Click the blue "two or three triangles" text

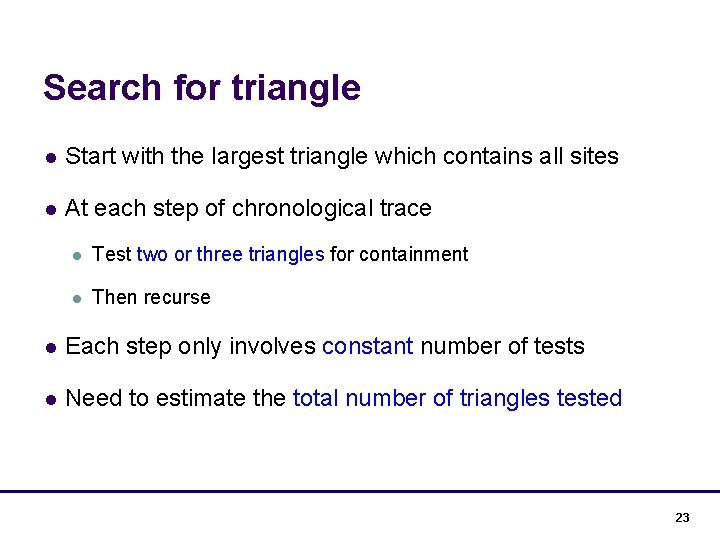[230, 254]
